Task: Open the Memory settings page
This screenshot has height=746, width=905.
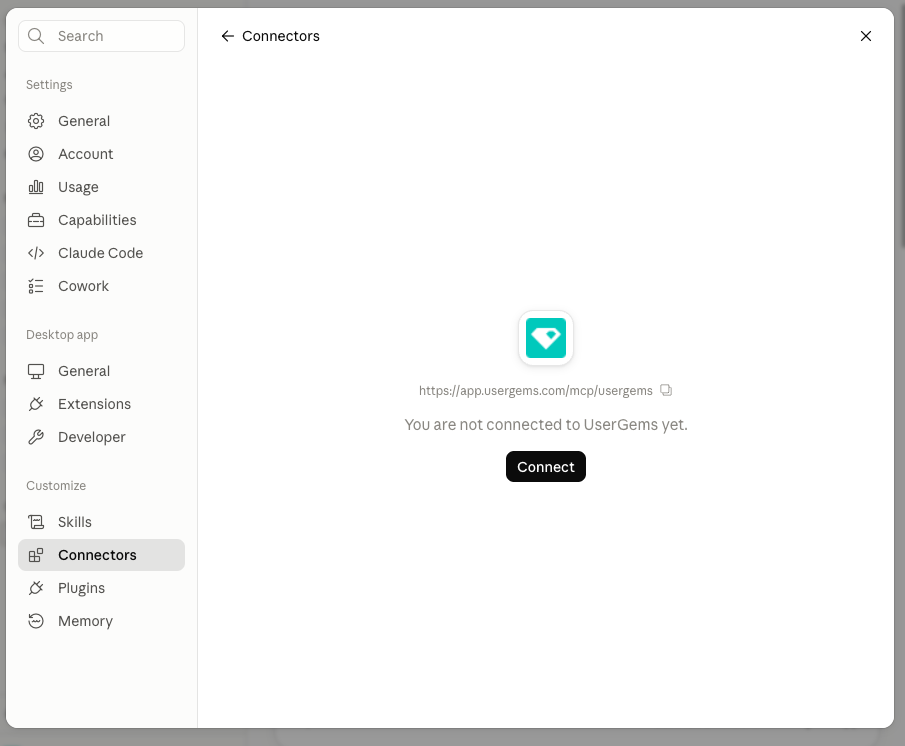Action: pos(102,621)
